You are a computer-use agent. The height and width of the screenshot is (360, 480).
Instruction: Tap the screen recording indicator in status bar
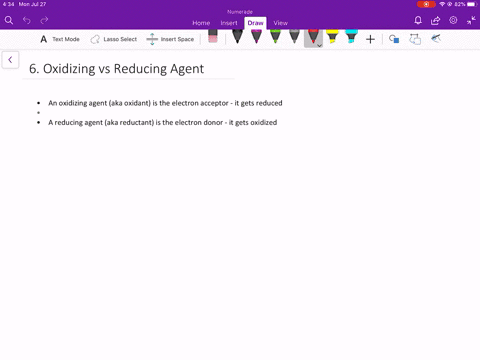pyautogui.click(x=426, y=4)
